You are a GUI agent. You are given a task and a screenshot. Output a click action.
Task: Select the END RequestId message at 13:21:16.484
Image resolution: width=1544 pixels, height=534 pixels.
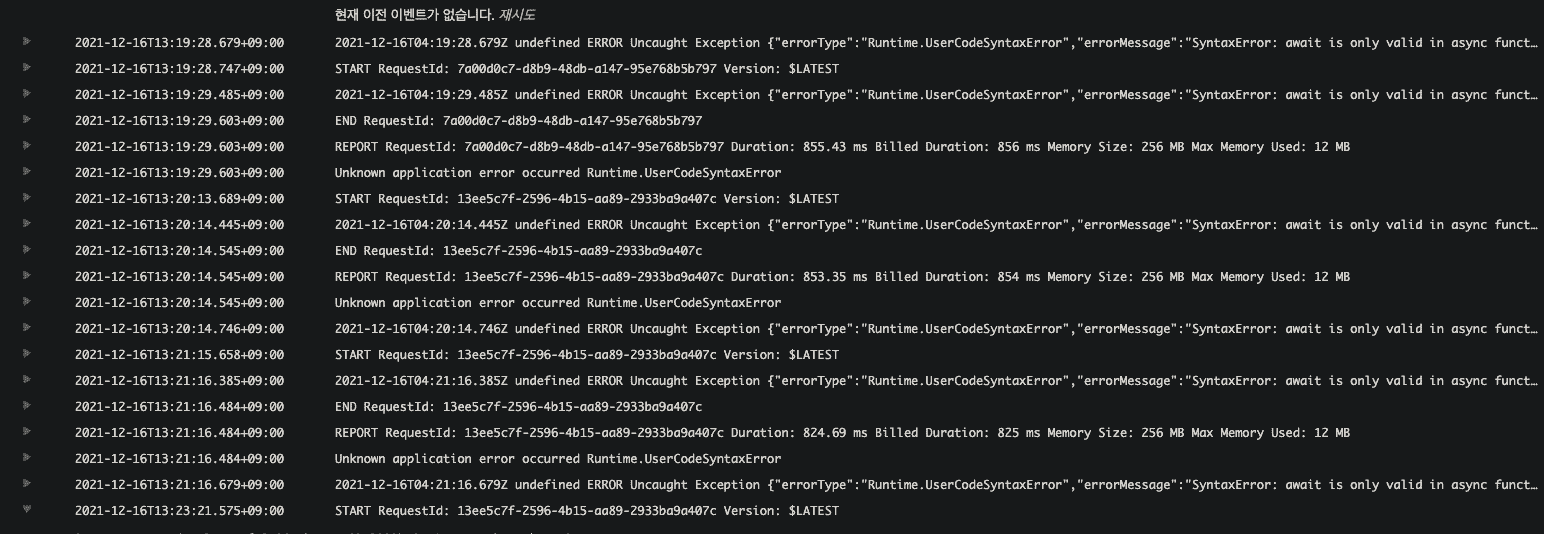coord(518,407)
